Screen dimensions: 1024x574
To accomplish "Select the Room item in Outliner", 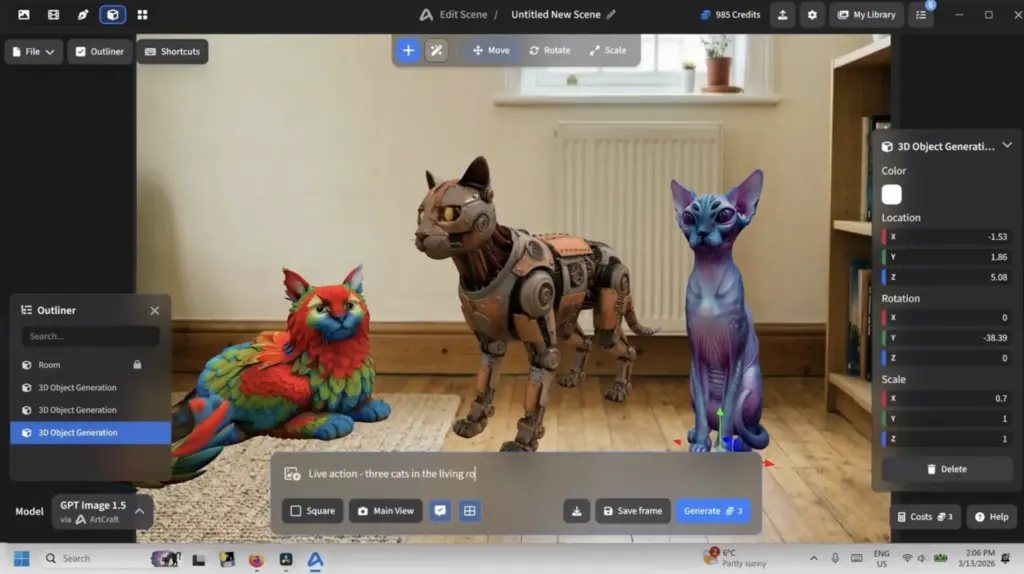I will pos(91,365).
